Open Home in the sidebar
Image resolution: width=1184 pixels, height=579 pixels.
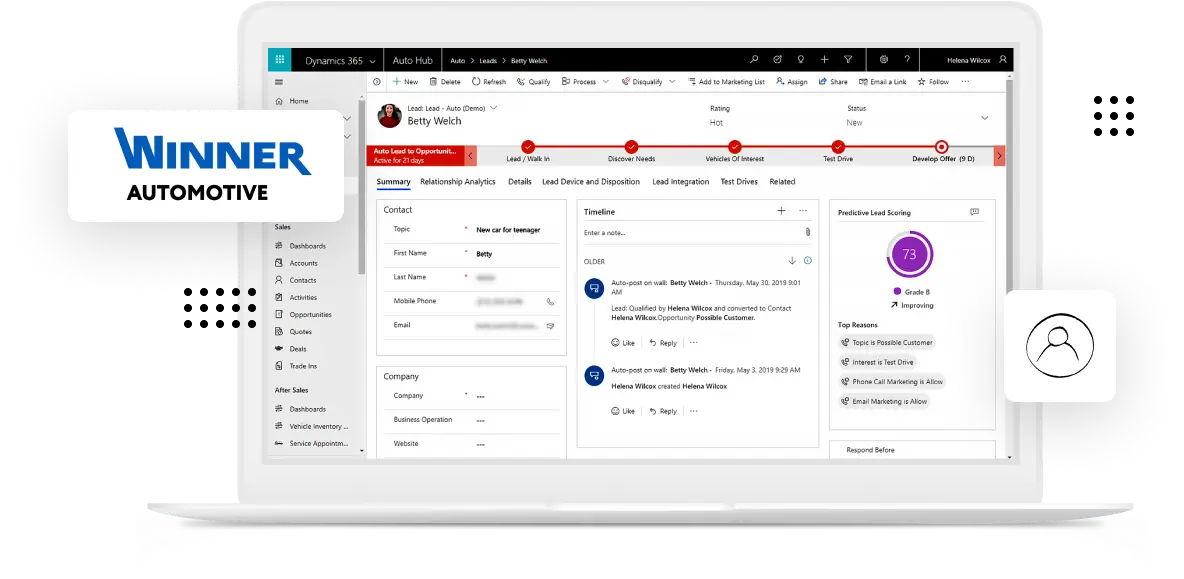point(292,101)
